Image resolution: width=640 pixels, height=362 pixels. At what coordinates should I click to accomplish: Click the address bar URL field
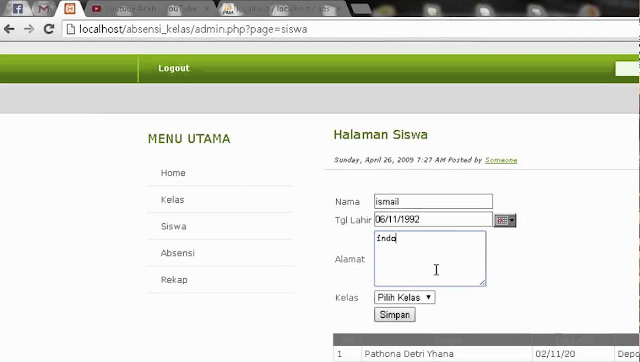[351, 29]
